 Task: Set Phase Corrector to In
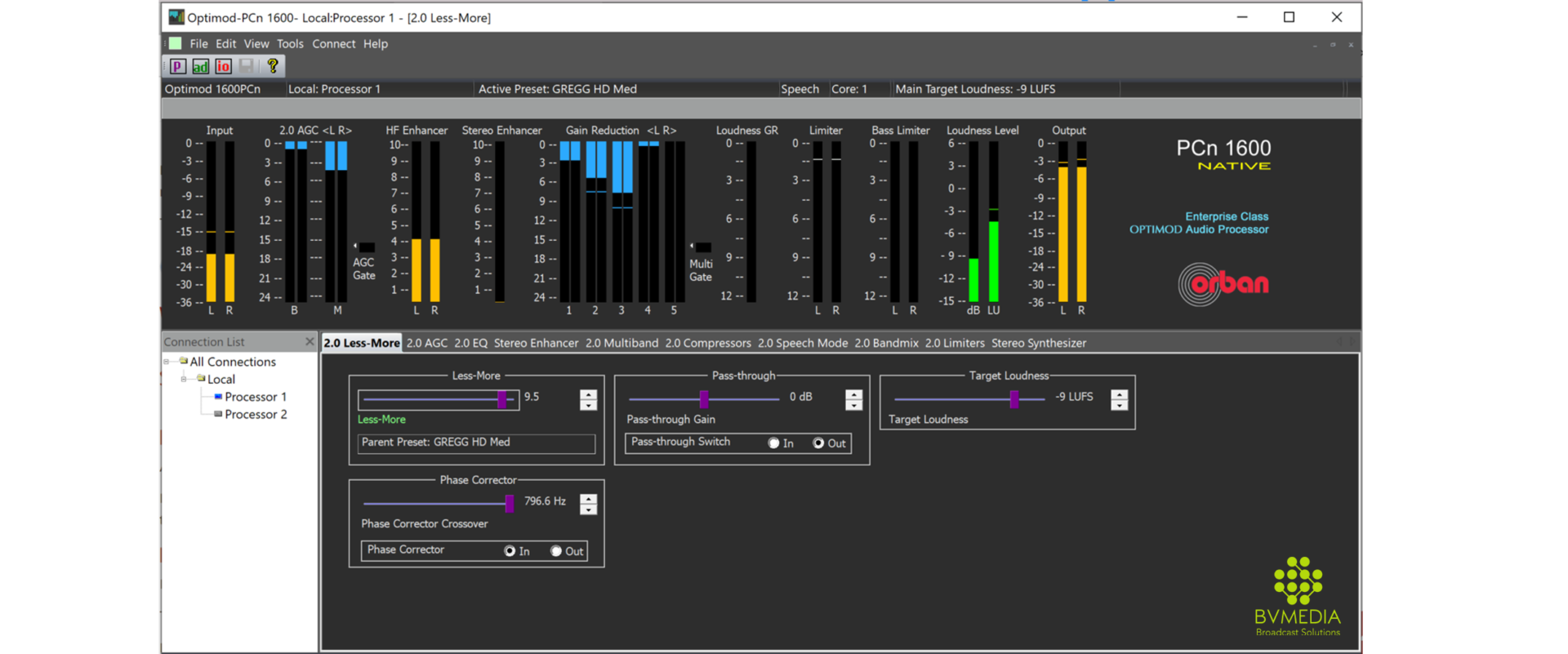point(510,551)
